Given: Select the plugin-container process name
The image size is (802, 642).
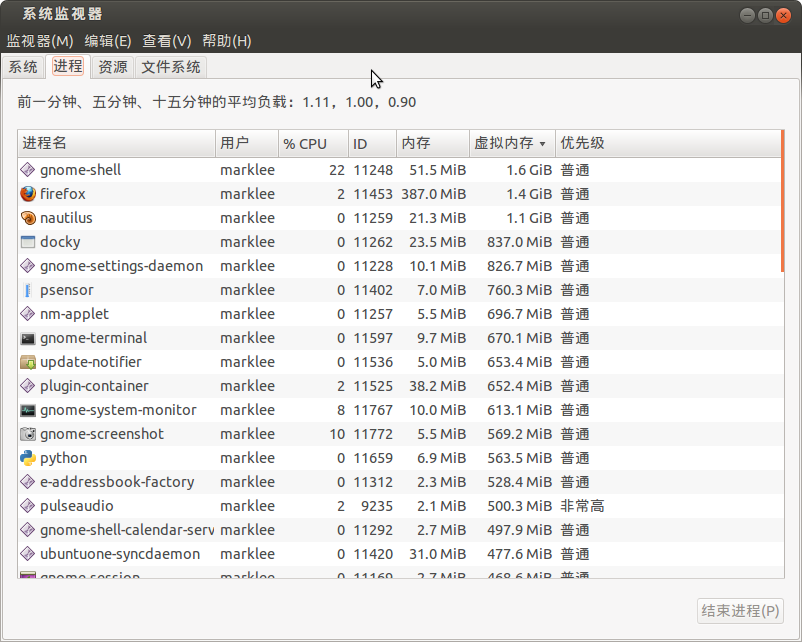Looking at the screenshot, I should (x=95, y=386).
